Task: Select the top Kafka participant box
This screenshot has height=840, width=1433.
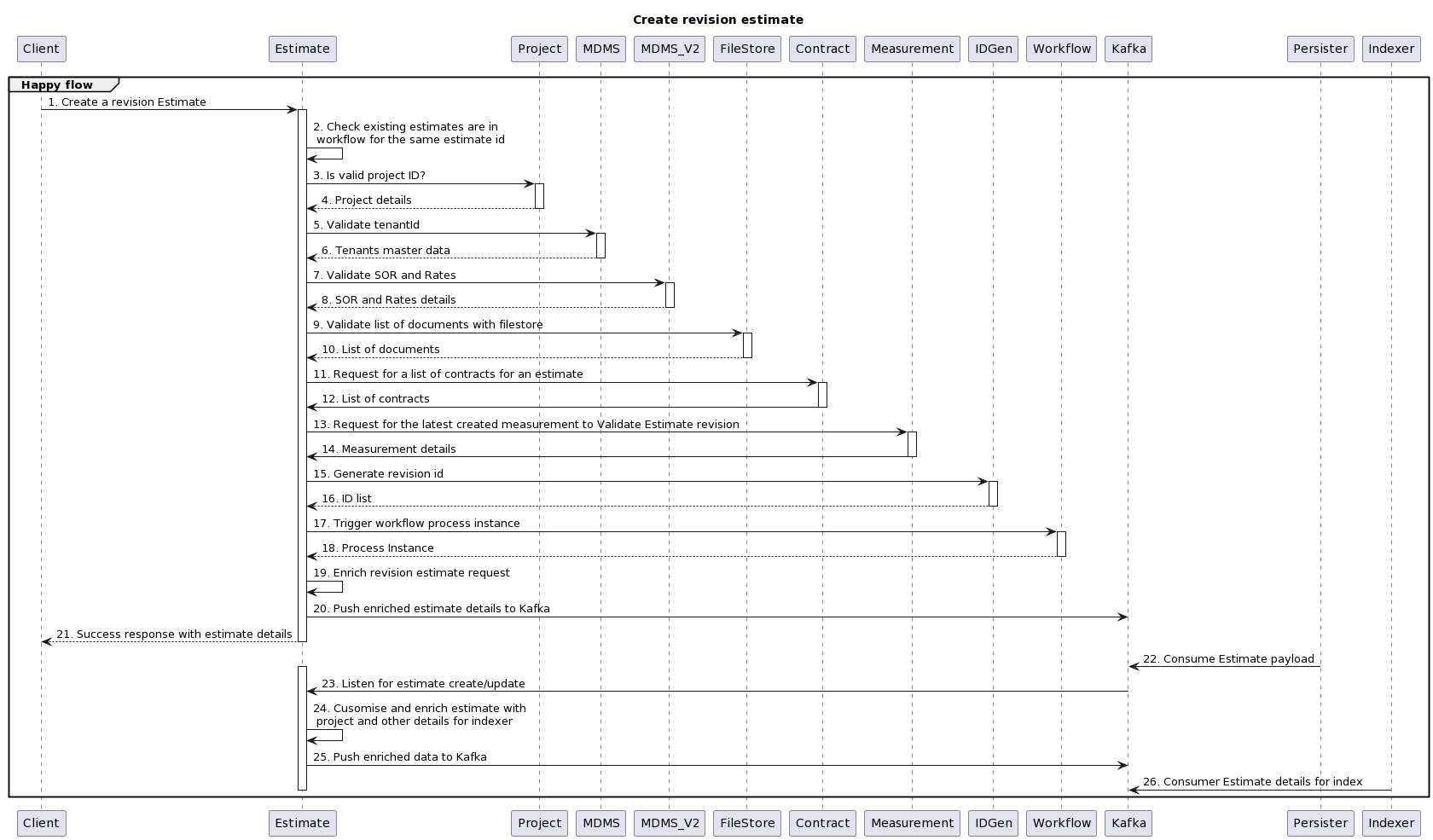Action: [x=1128, y=49]
